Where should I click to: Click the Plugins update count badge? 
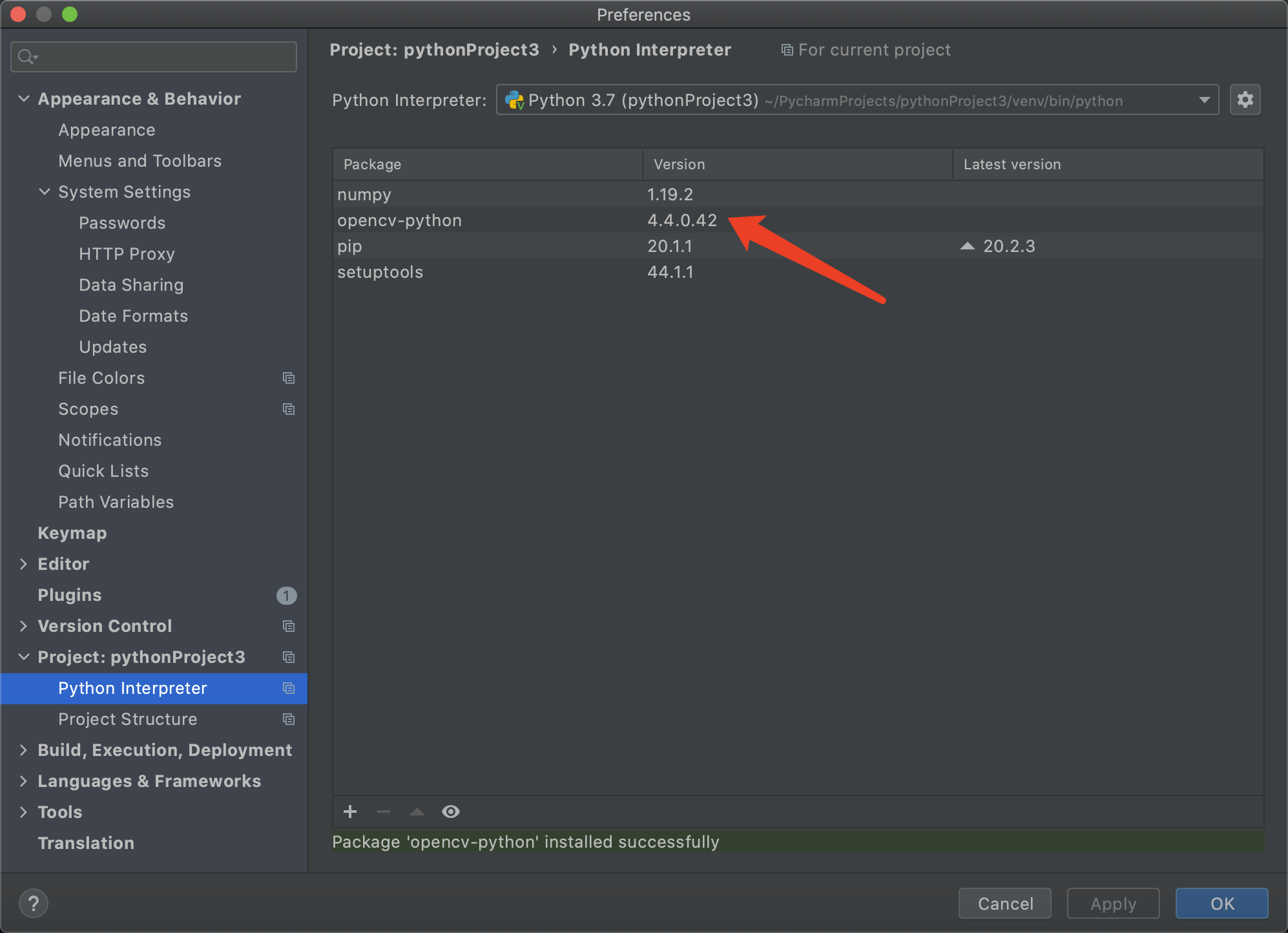286,595
